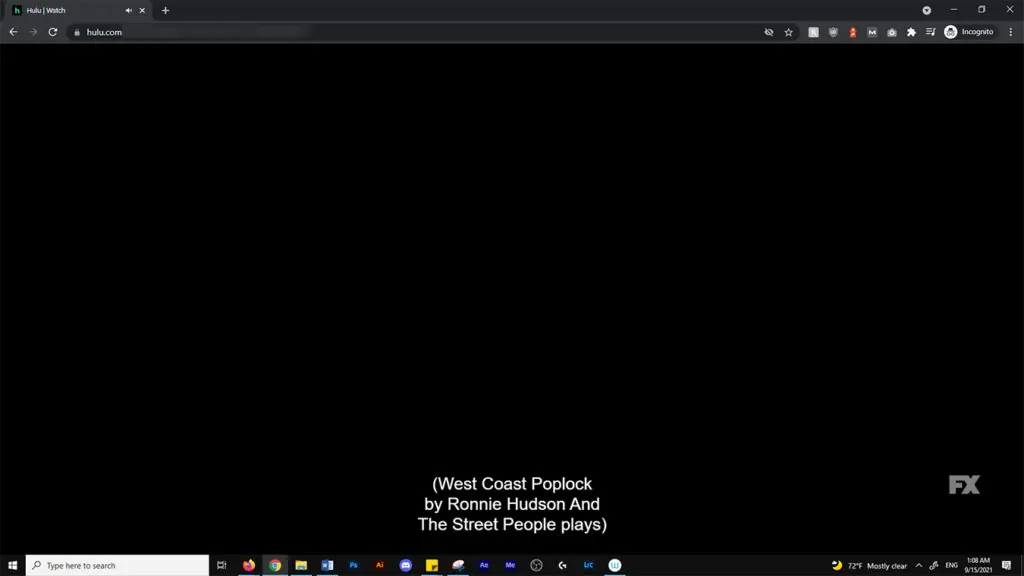This screenshot has height=576, width=1024.
Task: Open Task View from the taskbar
Action: [x=221, y=566]
